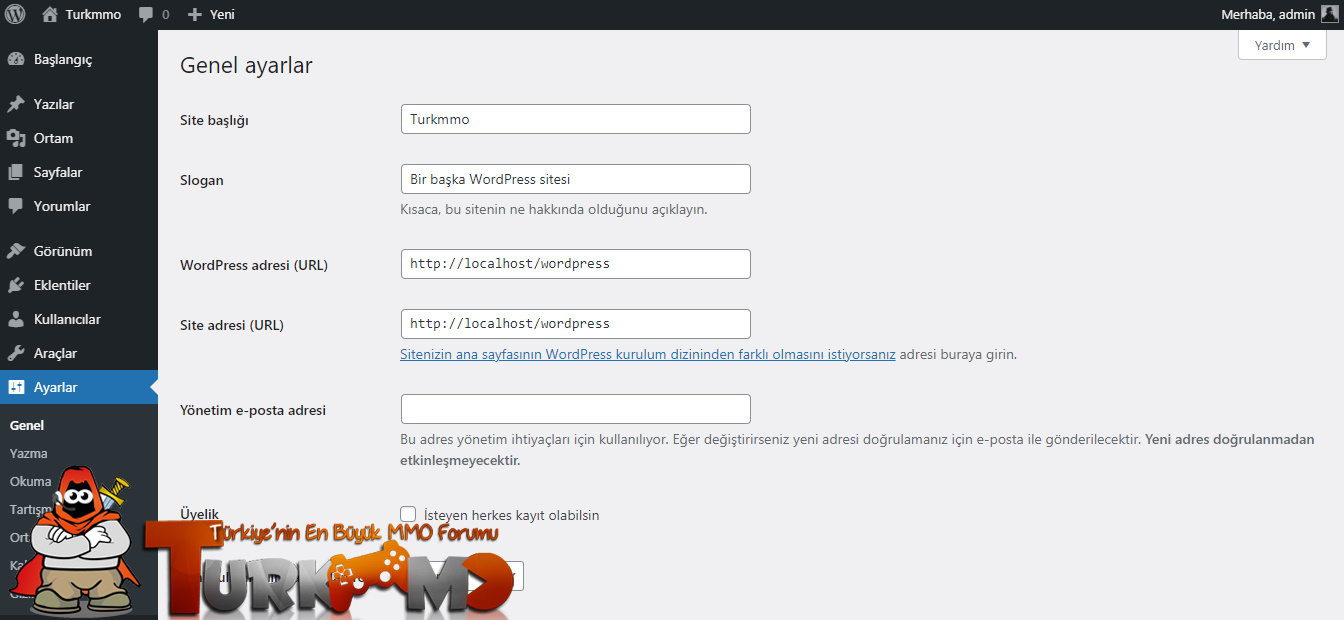Viewport: 1344px width, 620px height.
Task: Focus the Site adresi (URL) field
Action: click(575, 324)
